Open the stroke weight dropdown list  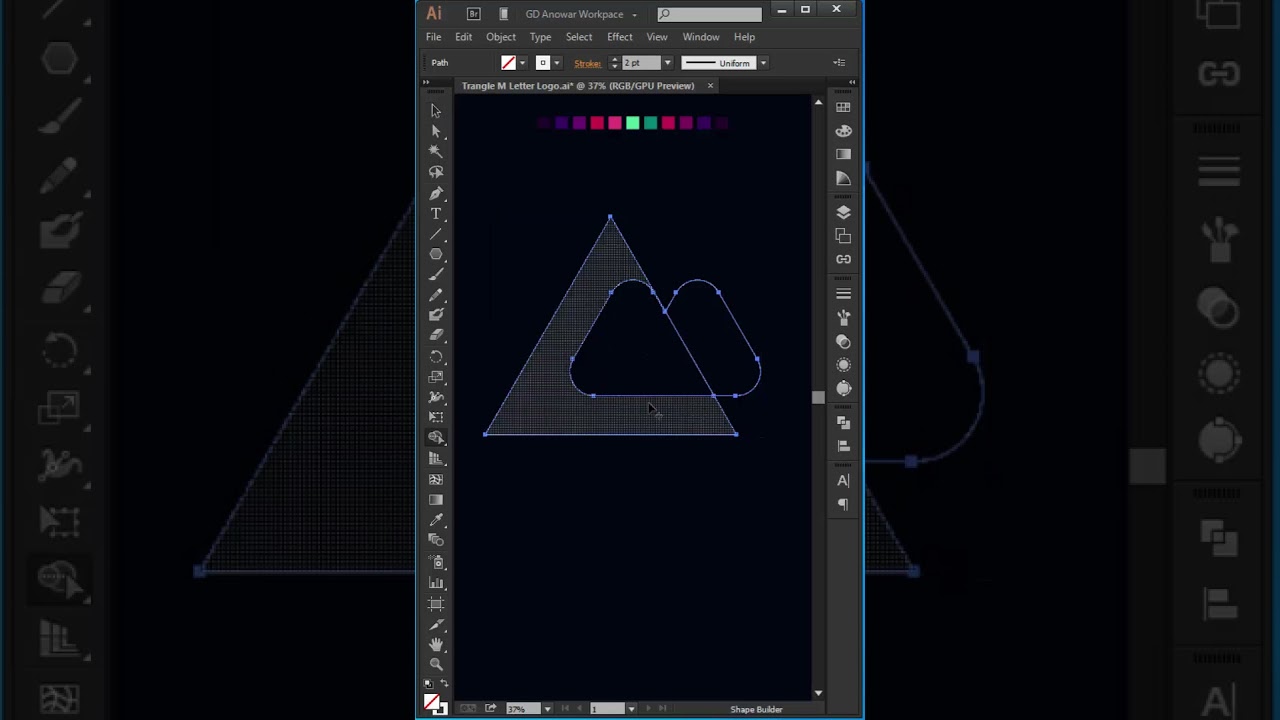point(668,63)
